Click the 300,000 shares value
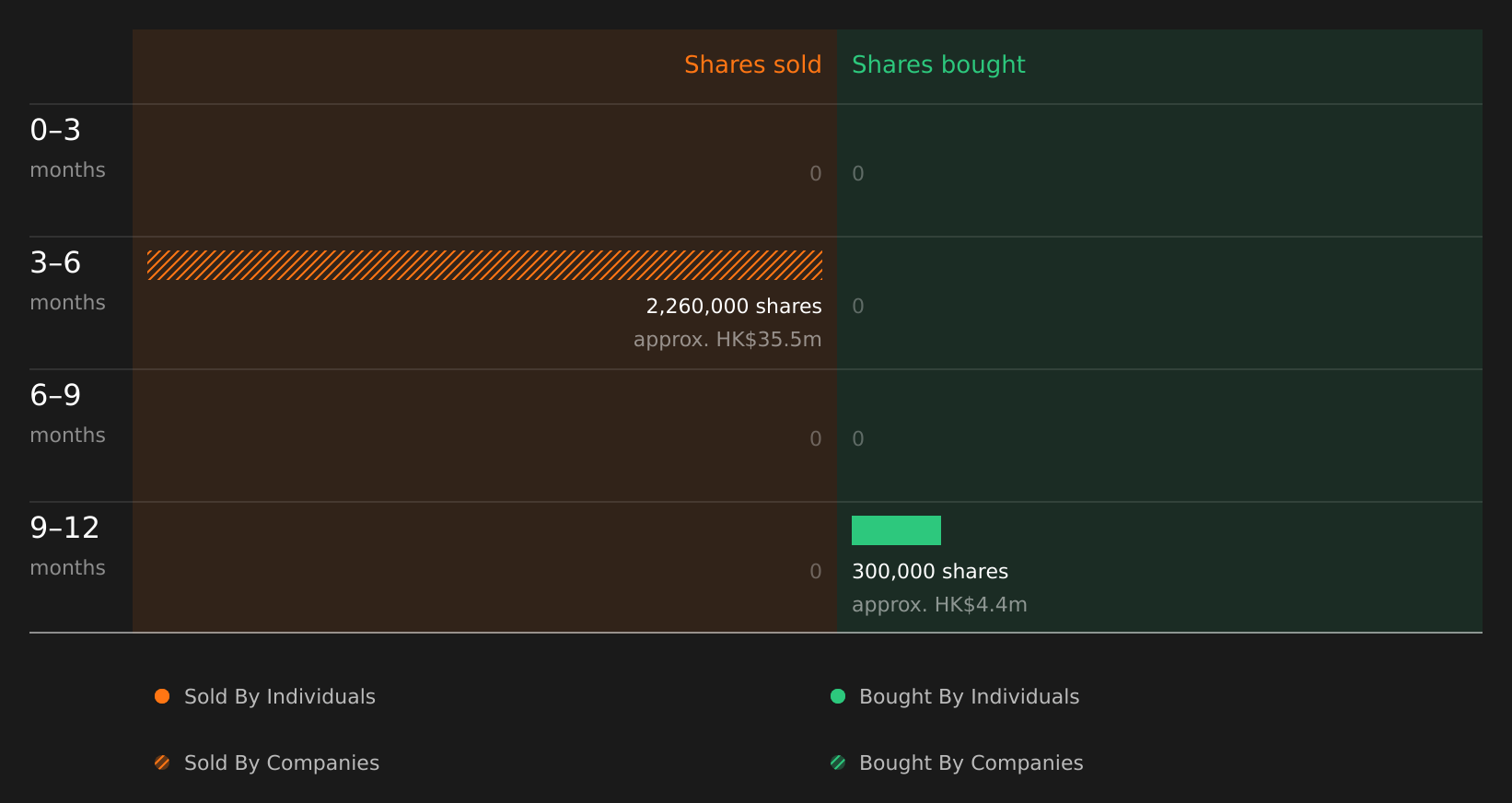1512x803 pixels. click(930, 571)
